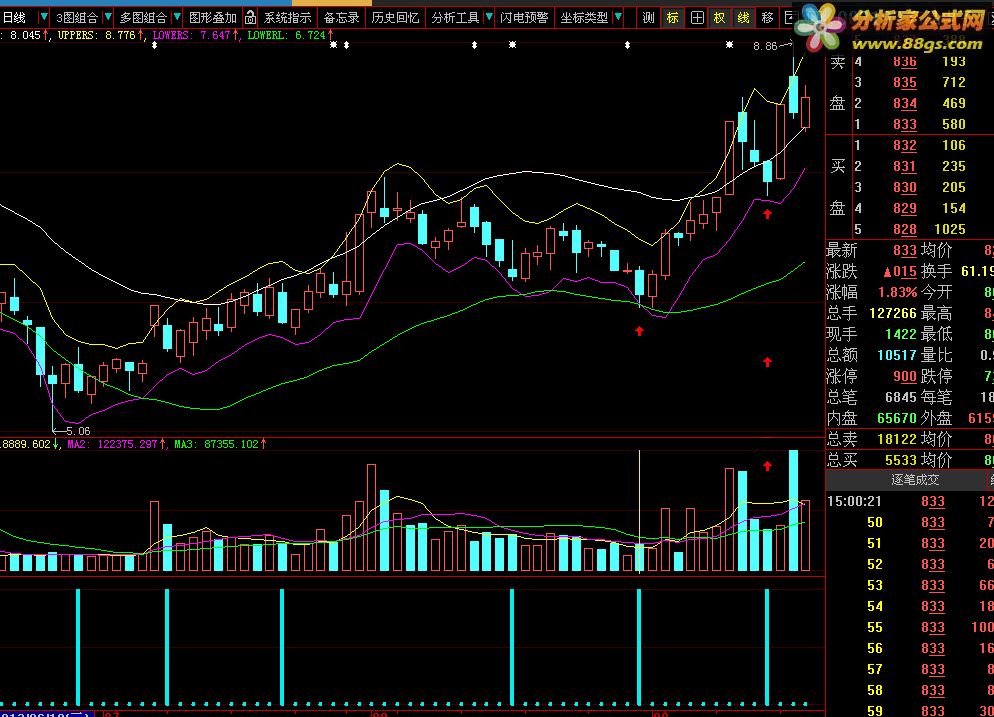Click the 总额 value 10517
994x717 pixels.
click(x=897, y=355)
